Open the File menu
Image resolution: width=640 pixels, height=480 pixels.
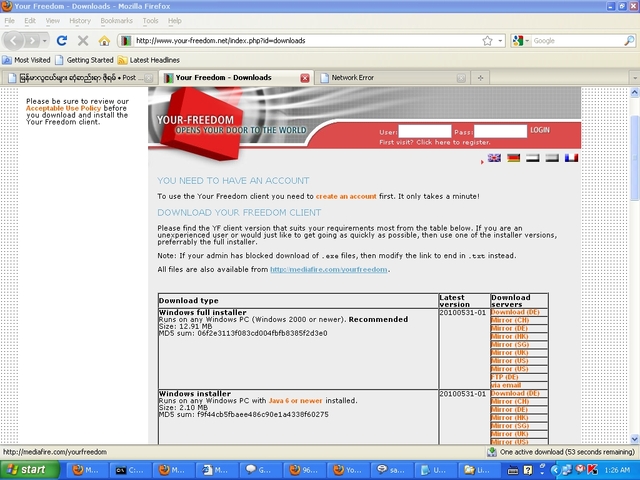(x=9, y=20)
